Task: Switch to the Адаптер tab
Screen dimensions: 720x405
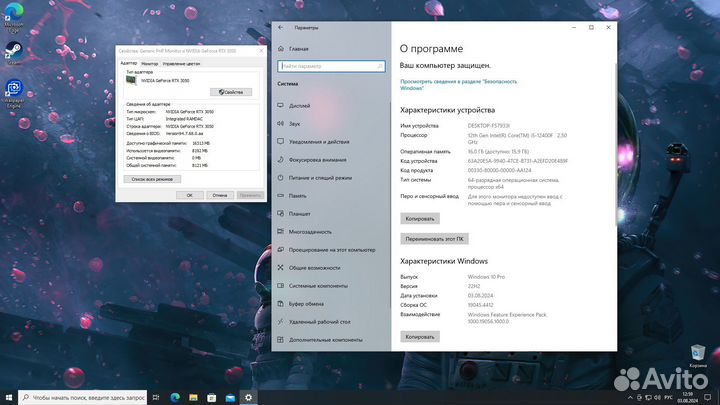Action: [129, 63]
